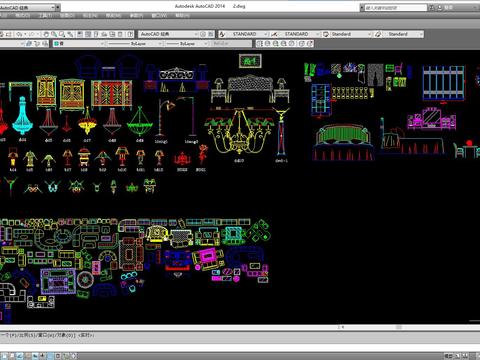
Task: Open the AutoCAD workspace dropdown in toolbar
Action: pos(169,34)
